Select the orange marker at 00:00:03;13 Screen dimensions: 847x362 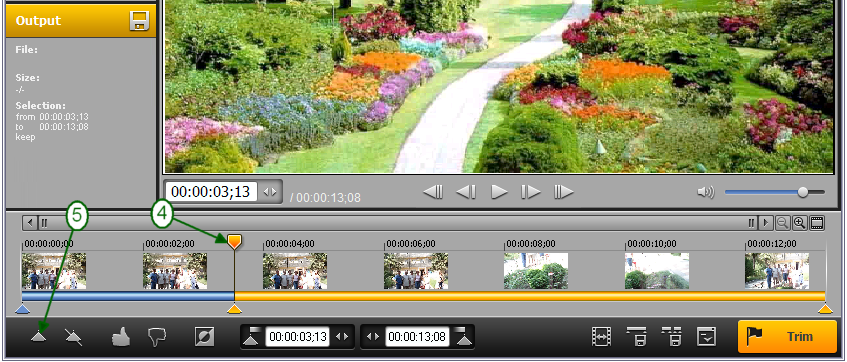point(234,309)
